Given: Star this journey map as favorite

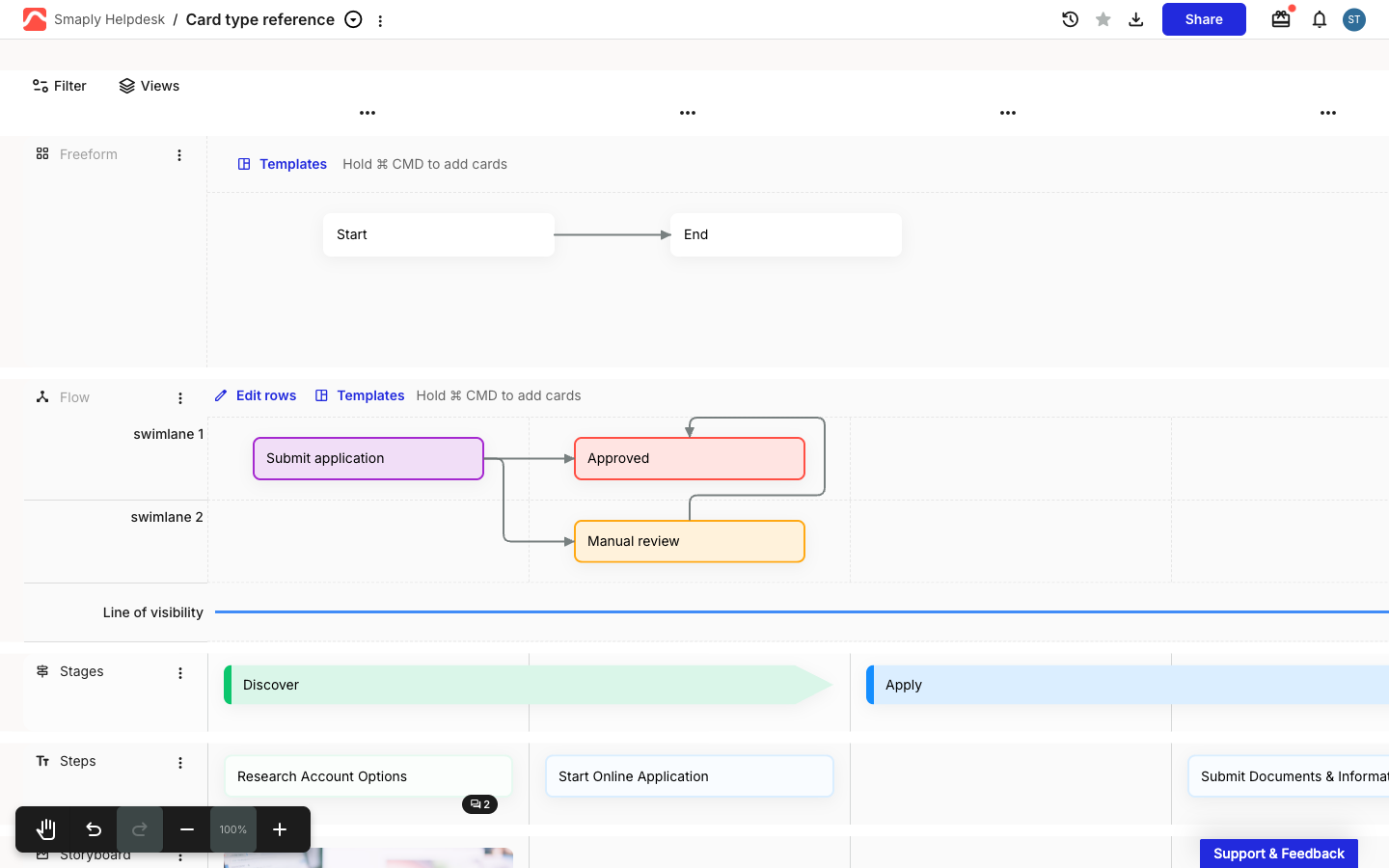Looking at the screenshot, I should point(1103,19).
